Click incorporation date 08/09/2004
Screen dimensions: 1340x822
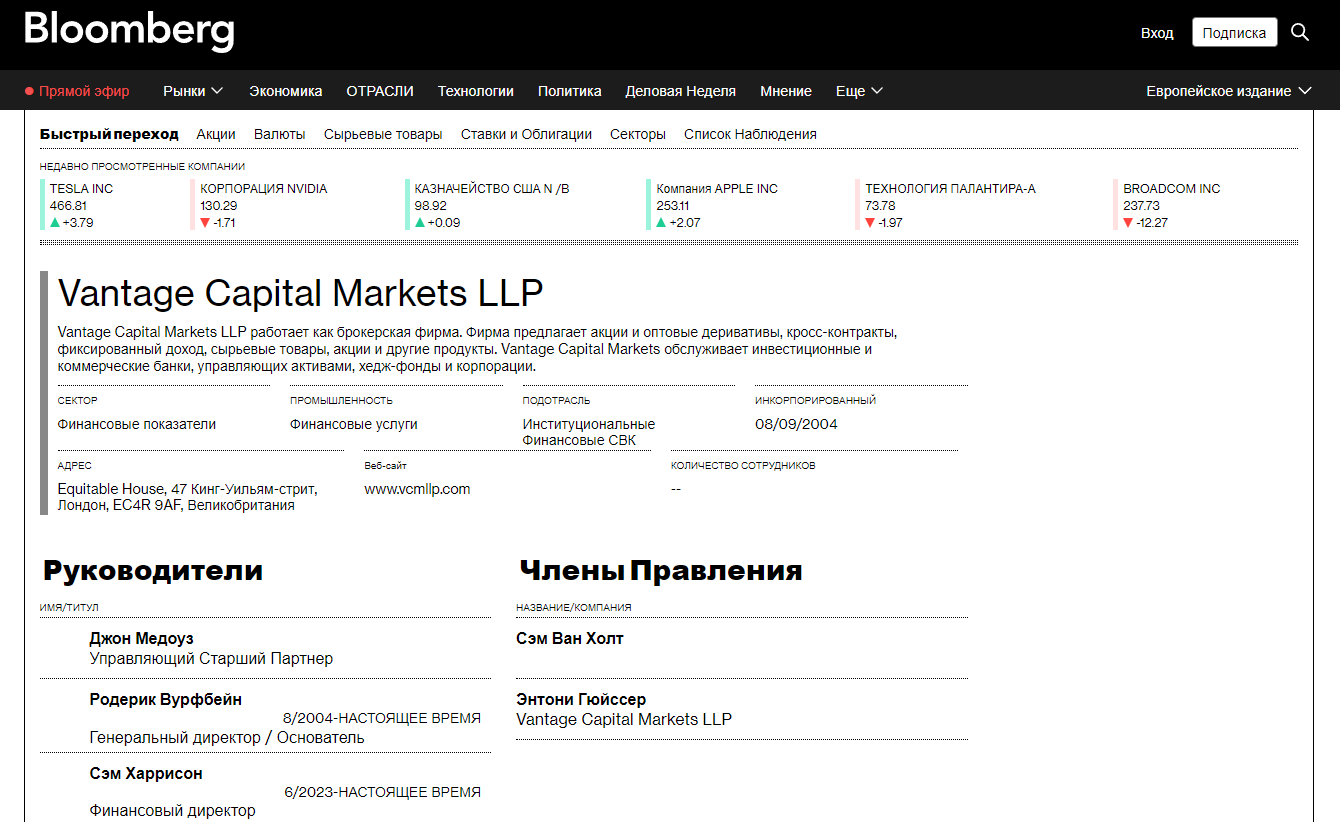tap(796, 424)
